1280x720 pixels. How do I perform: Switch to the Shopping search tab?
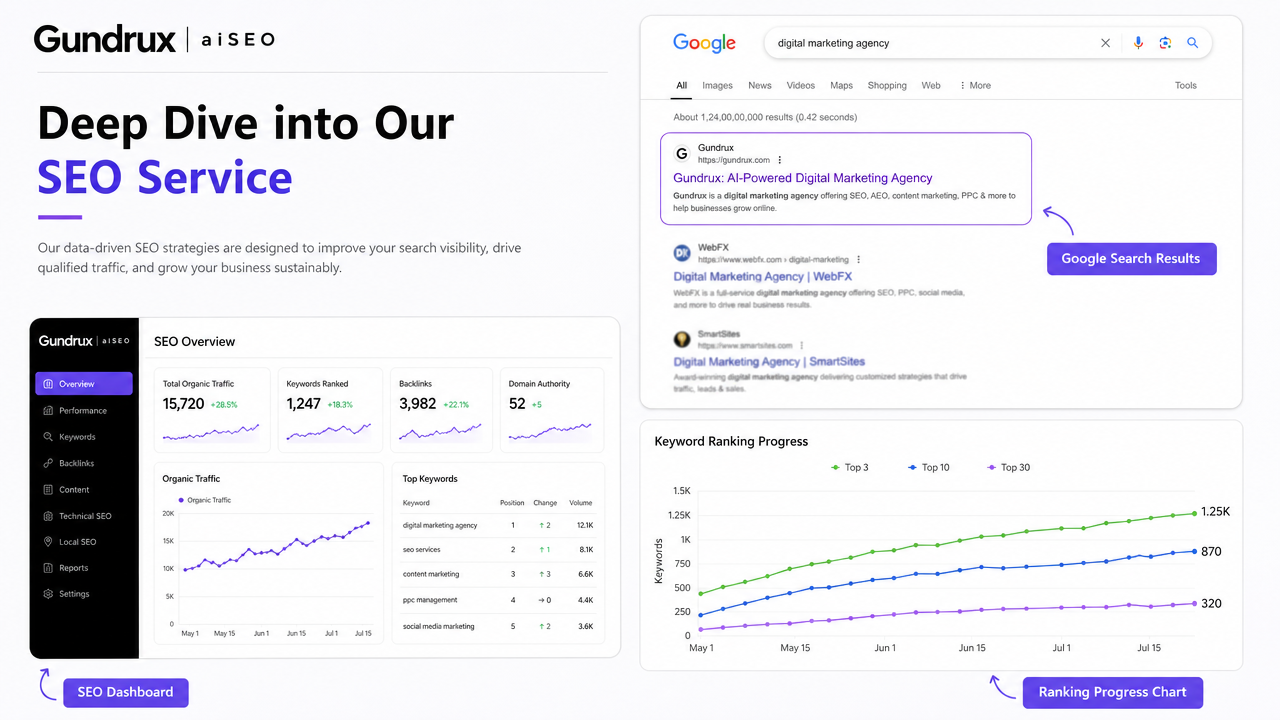887,86
